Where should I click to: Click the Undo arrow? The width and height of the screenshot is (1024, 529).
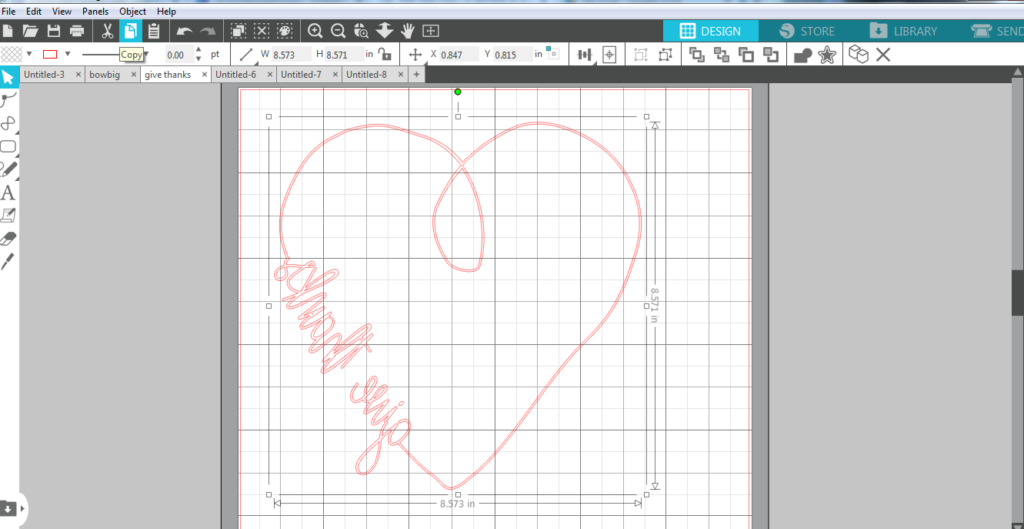(x=184, y=31)
